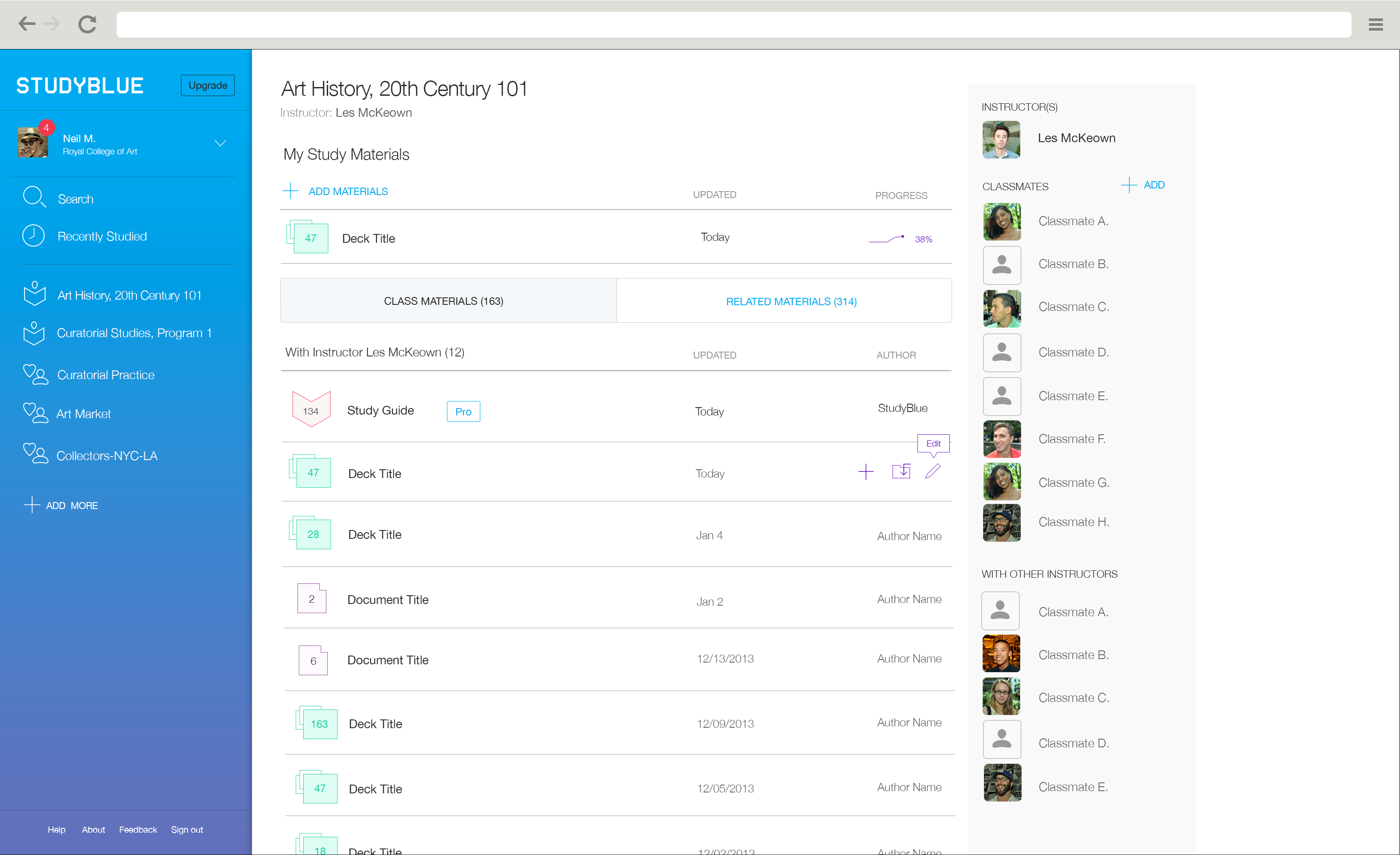Open the Help link

click(56, 830)
